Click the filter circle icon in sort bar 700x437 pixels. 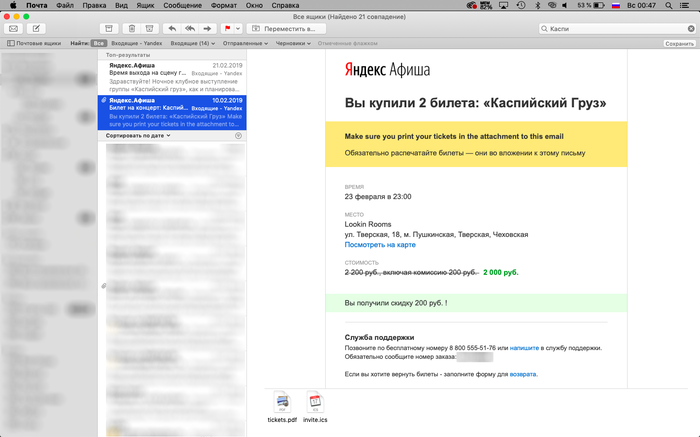click(238, 135)
